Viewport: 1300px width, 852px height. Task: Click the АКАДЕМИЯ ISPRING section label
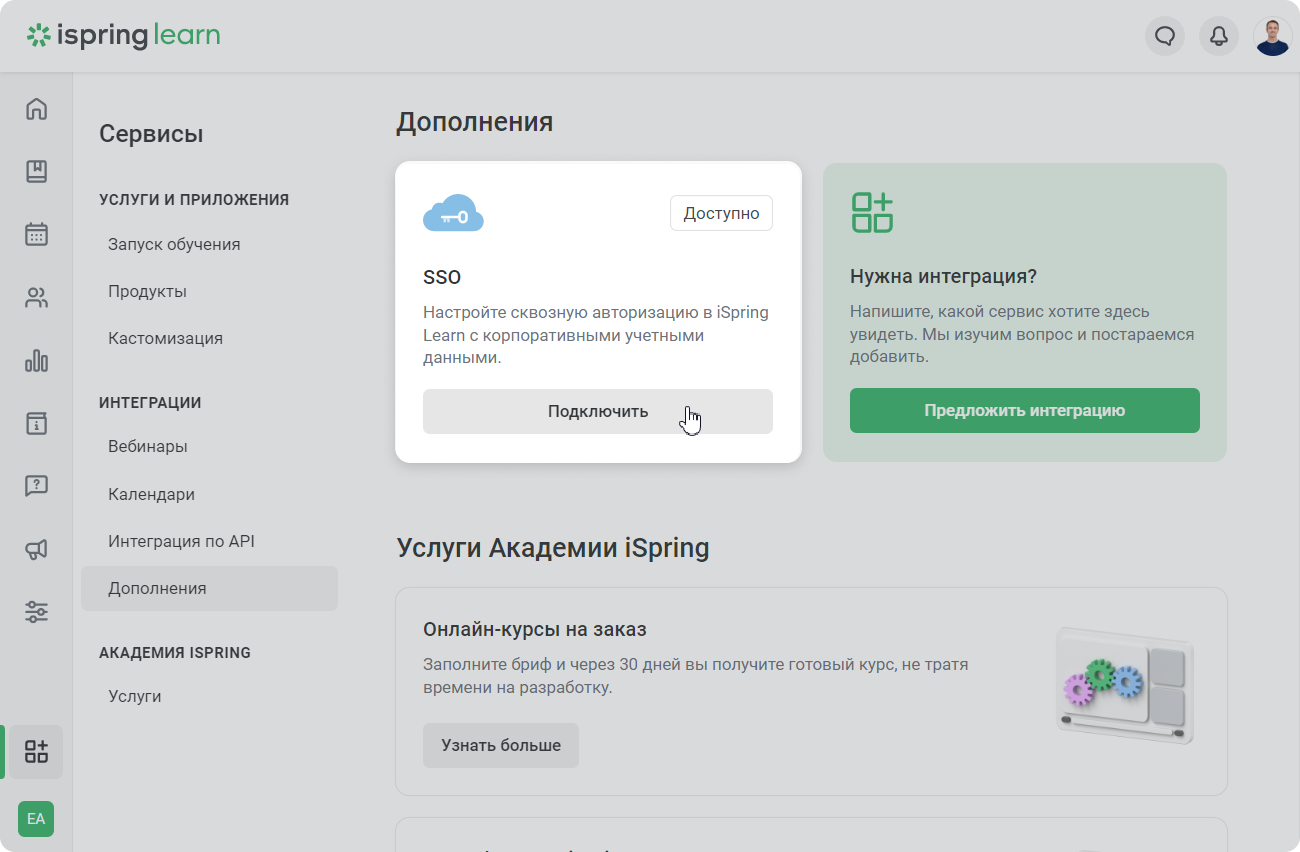point(175,652)
